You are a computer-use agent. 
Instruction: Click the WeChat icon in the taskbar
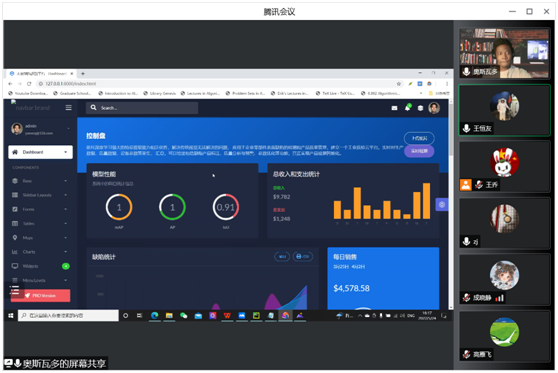coord(184,315)
